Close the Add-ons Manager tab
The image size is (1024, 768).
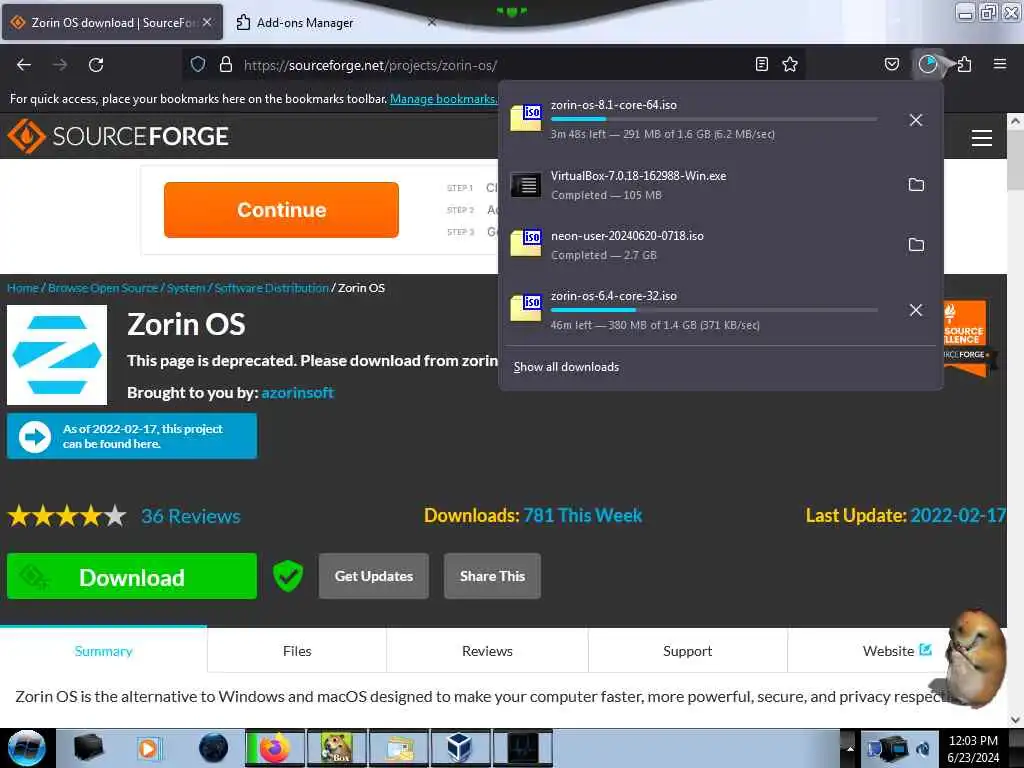(432, 22)
